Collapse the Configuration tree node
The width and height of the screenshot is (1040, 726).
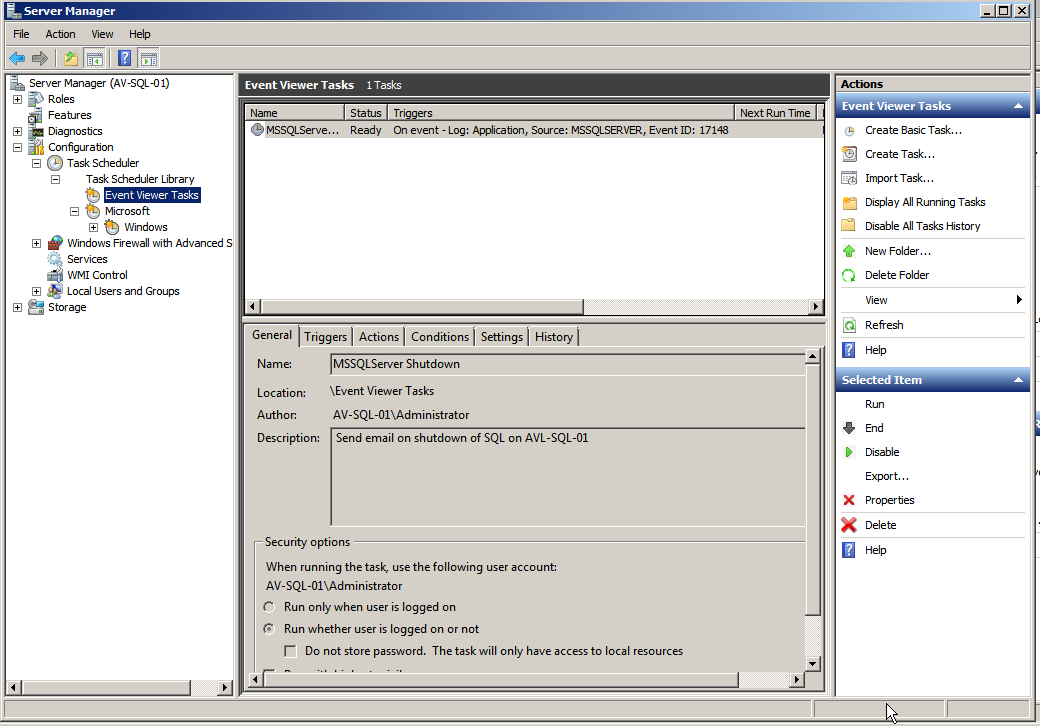[17, 147]
